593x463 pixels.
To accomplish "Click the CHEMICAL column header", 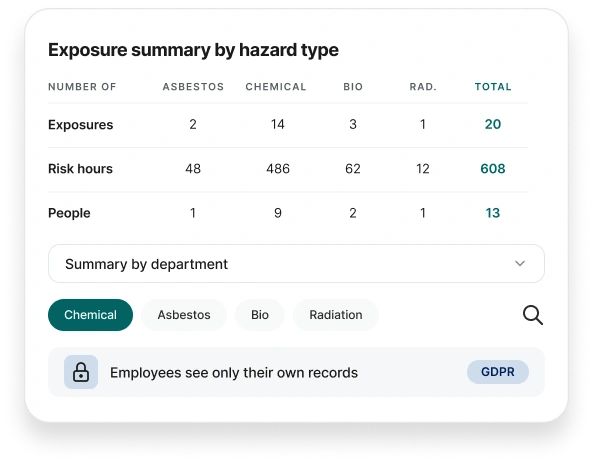I will [276, 87].
